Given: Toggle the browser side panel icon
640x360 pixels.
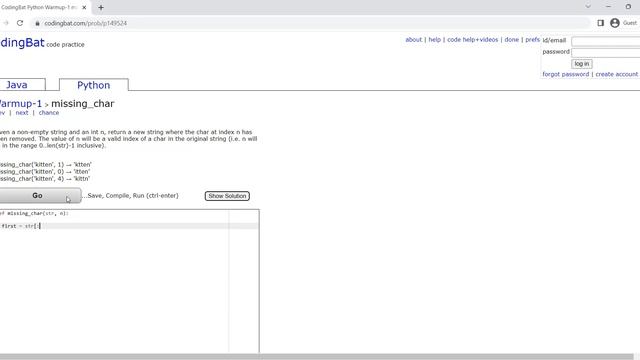Looking at the screenshot, I should click(x=600, y=23).
